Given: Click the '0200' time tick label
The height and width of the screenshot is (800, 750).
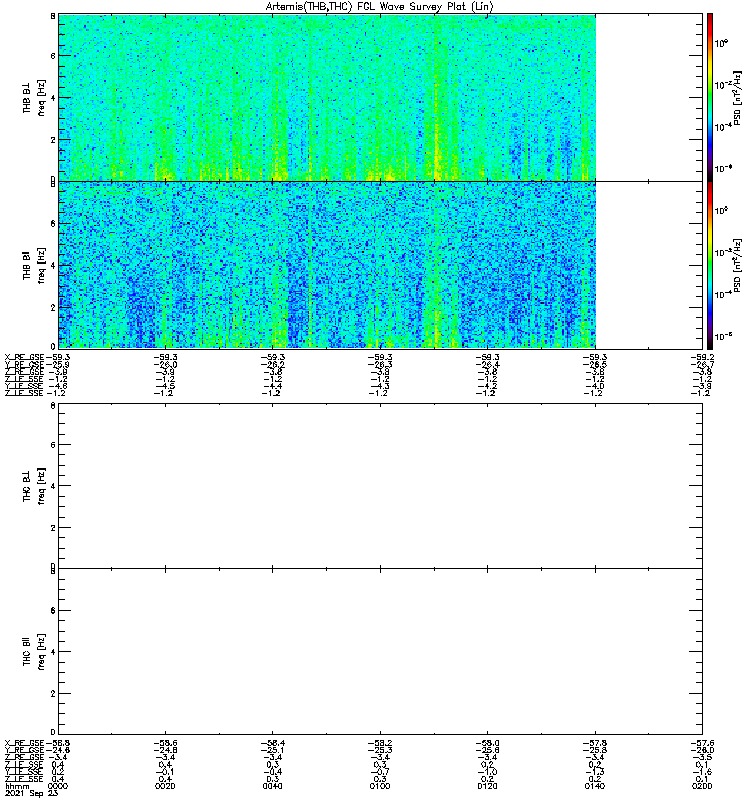Looking at the screenshot, I should (702, 786).
